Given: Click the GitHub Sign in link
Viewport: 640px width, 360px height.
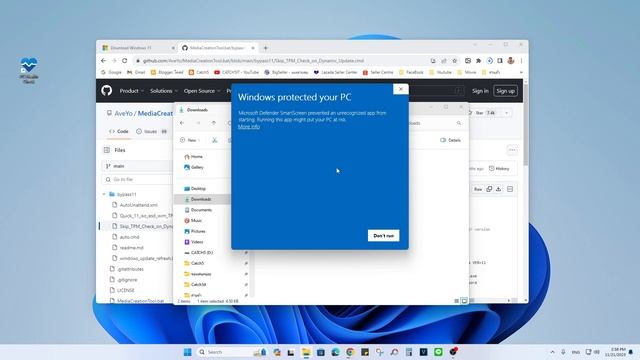Looking at the screenshot, I should point(480,91).
